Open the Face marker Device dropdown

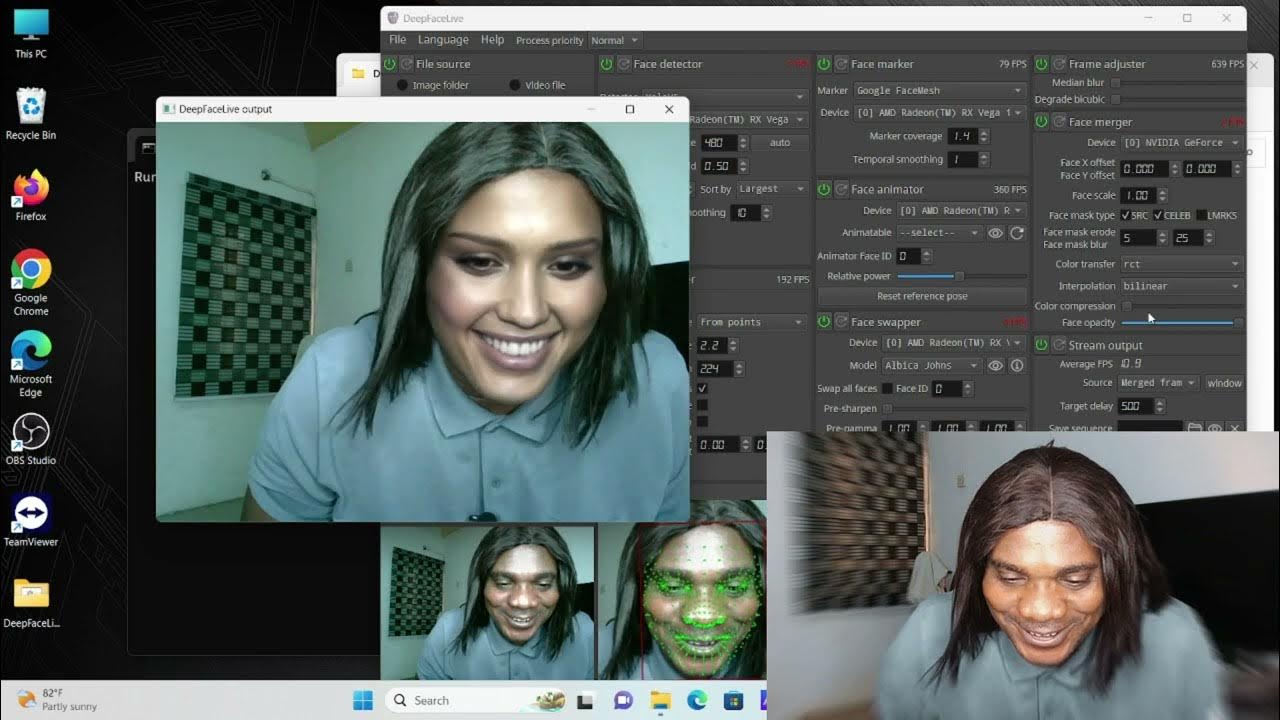pos(939,113)
